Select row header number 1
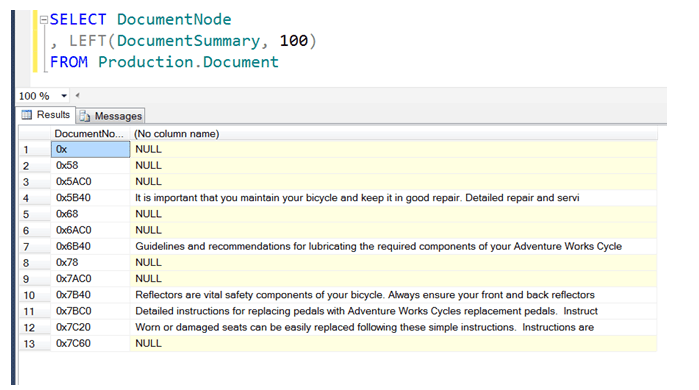Image resolution: width=699 pixels, height=390 pixels. tap(35, 149)
